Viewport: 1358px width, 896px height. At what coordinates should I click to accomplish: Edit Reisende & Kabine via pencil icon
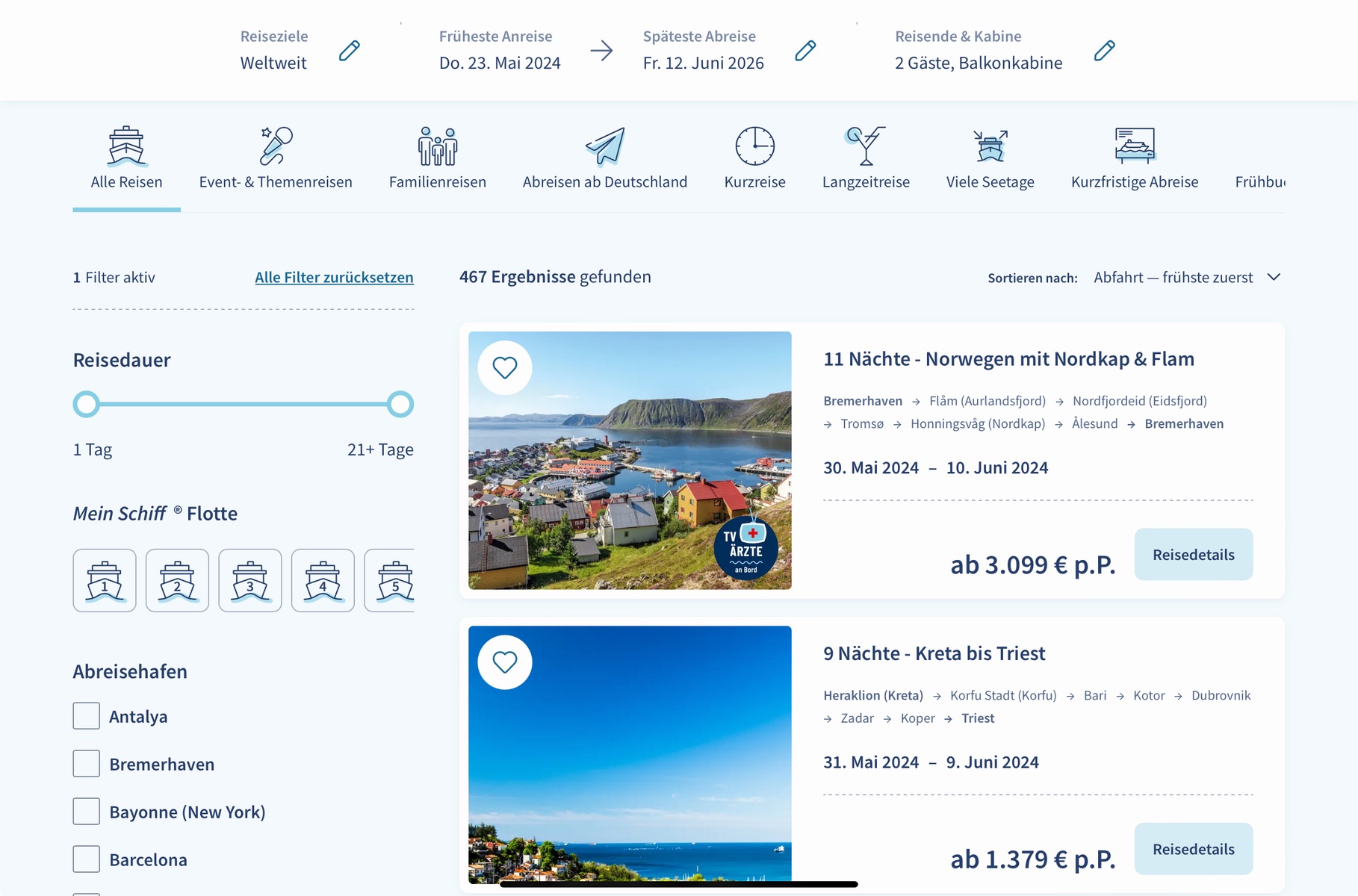click(x=1104, y=51)
